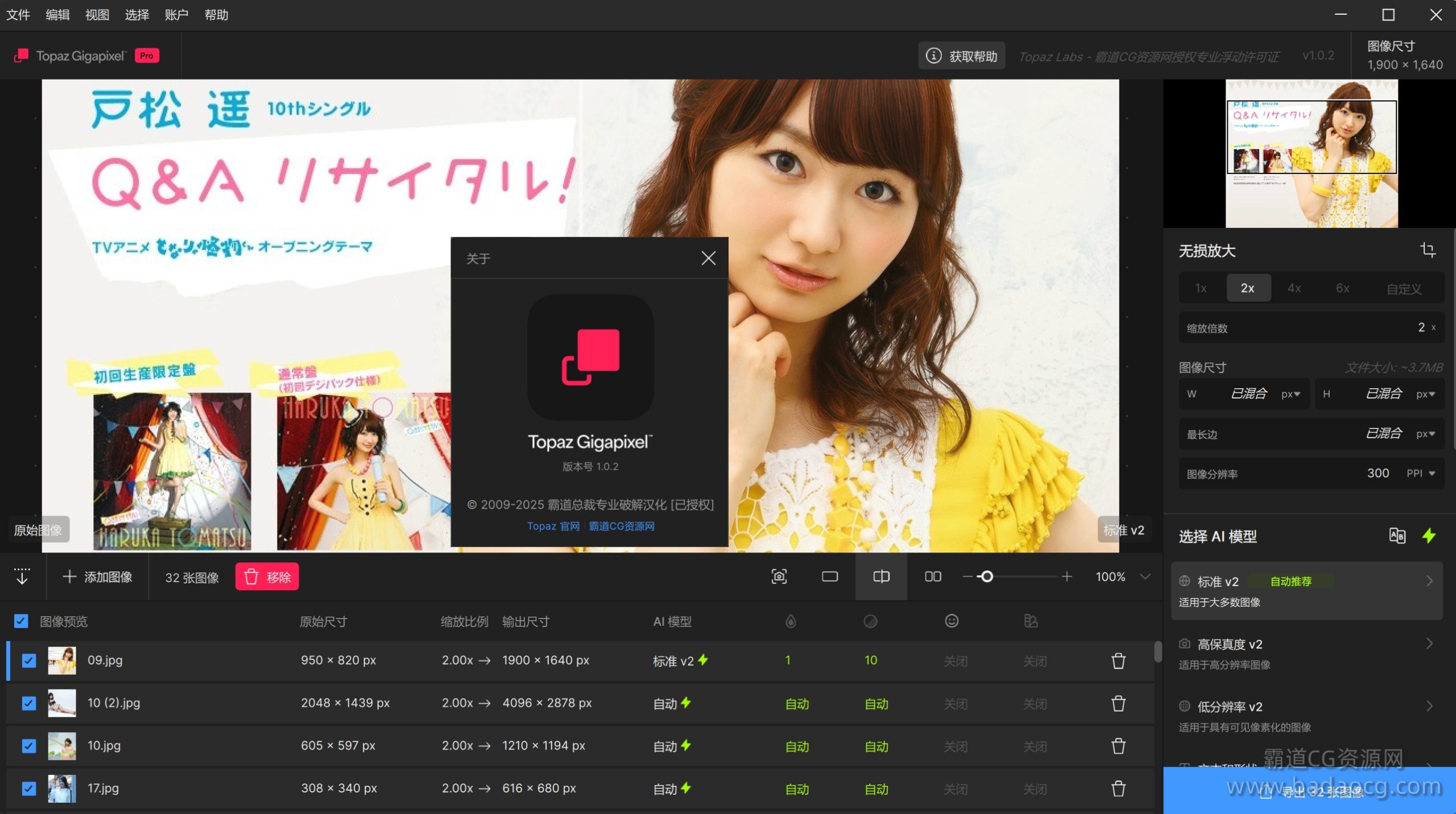Toggle the select-all 图像预览 checkbox
Screen dimensions: 1456x814
(21, 621)
